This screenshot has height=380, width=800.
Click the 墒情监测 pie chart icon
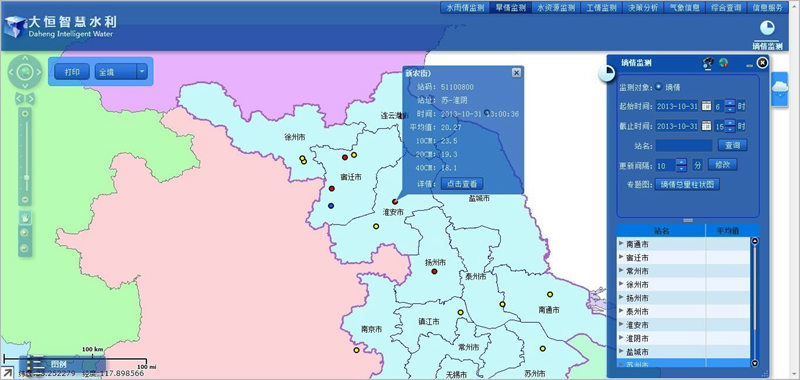pyautogui.click(x=767, y=28)
